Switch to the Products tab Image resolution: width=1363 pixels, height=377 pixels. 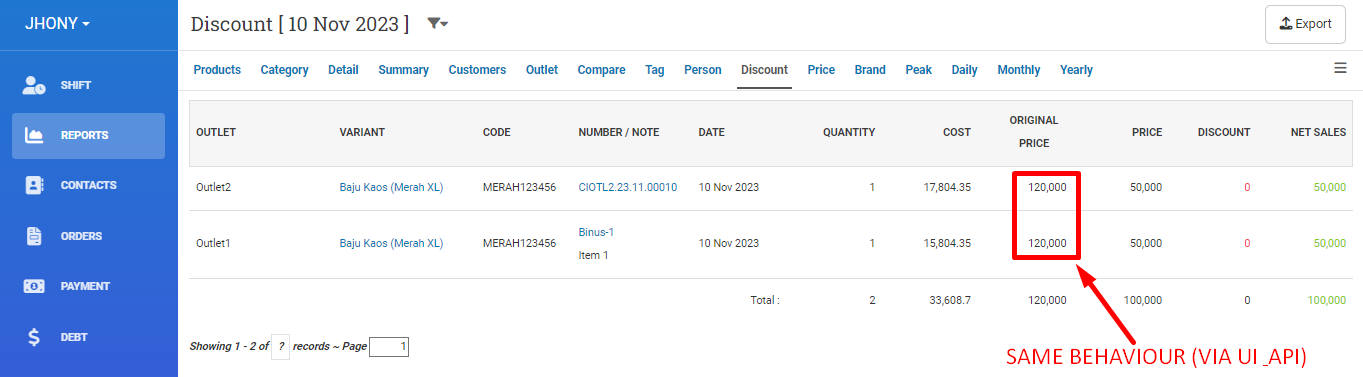[217, 70]
